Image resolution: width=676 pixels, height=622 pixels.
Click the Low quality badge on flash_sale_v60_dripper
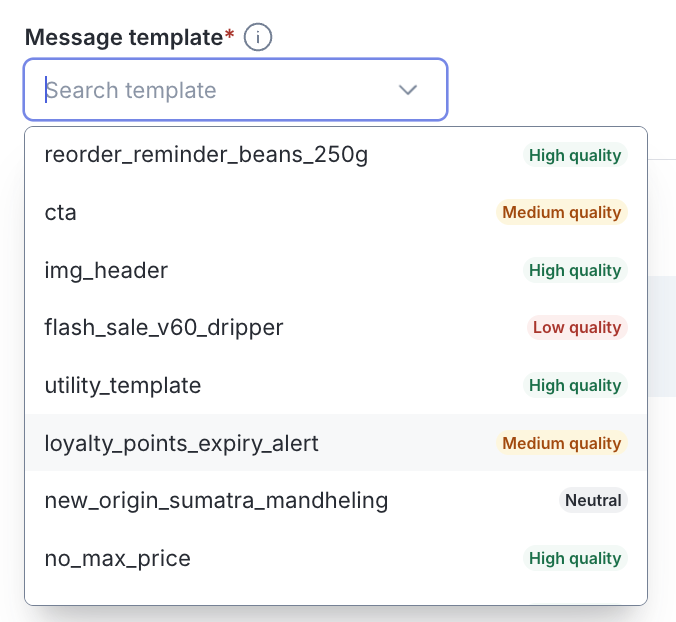[x=577, y=328]
